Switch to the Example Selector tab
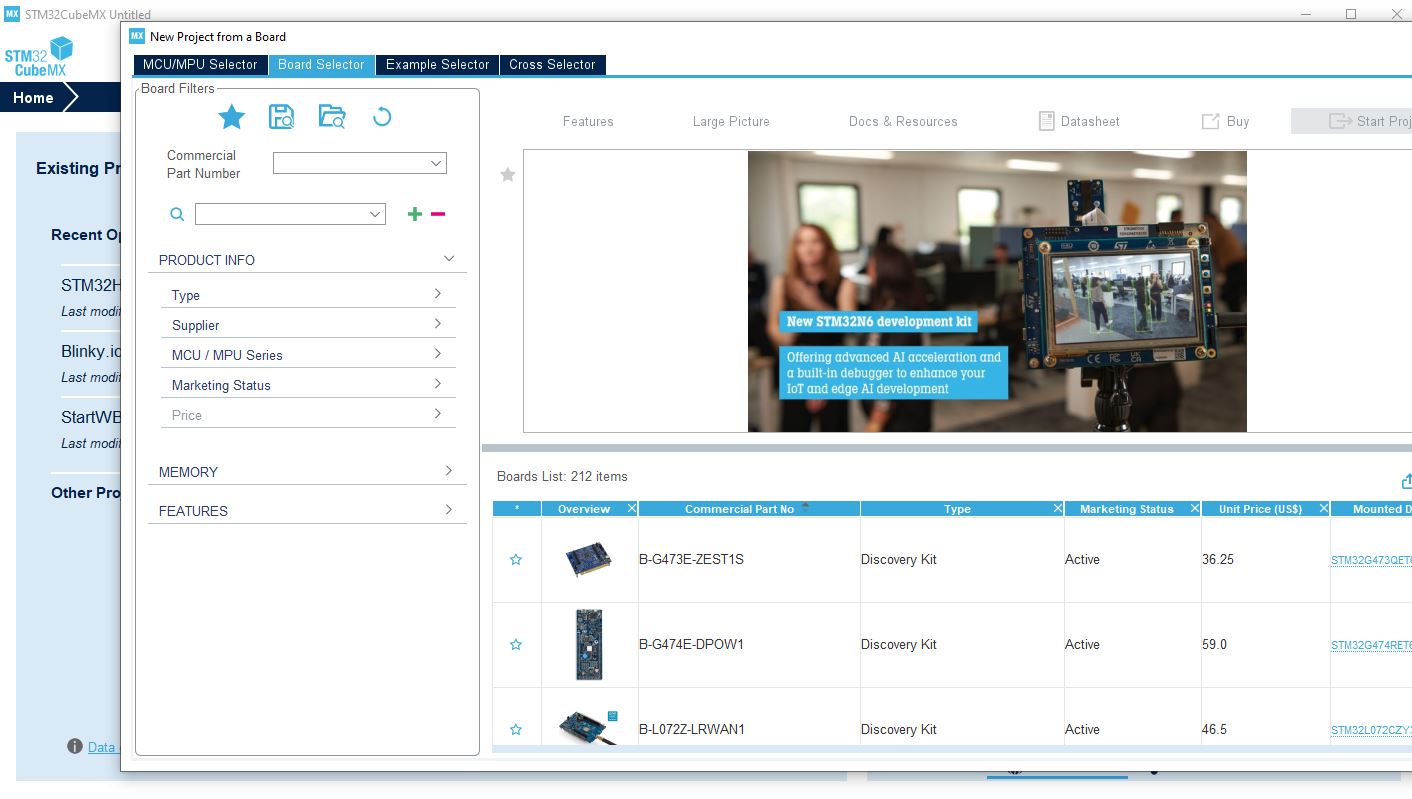This screenshot has height=799, width=1412. tap(437, 65)
